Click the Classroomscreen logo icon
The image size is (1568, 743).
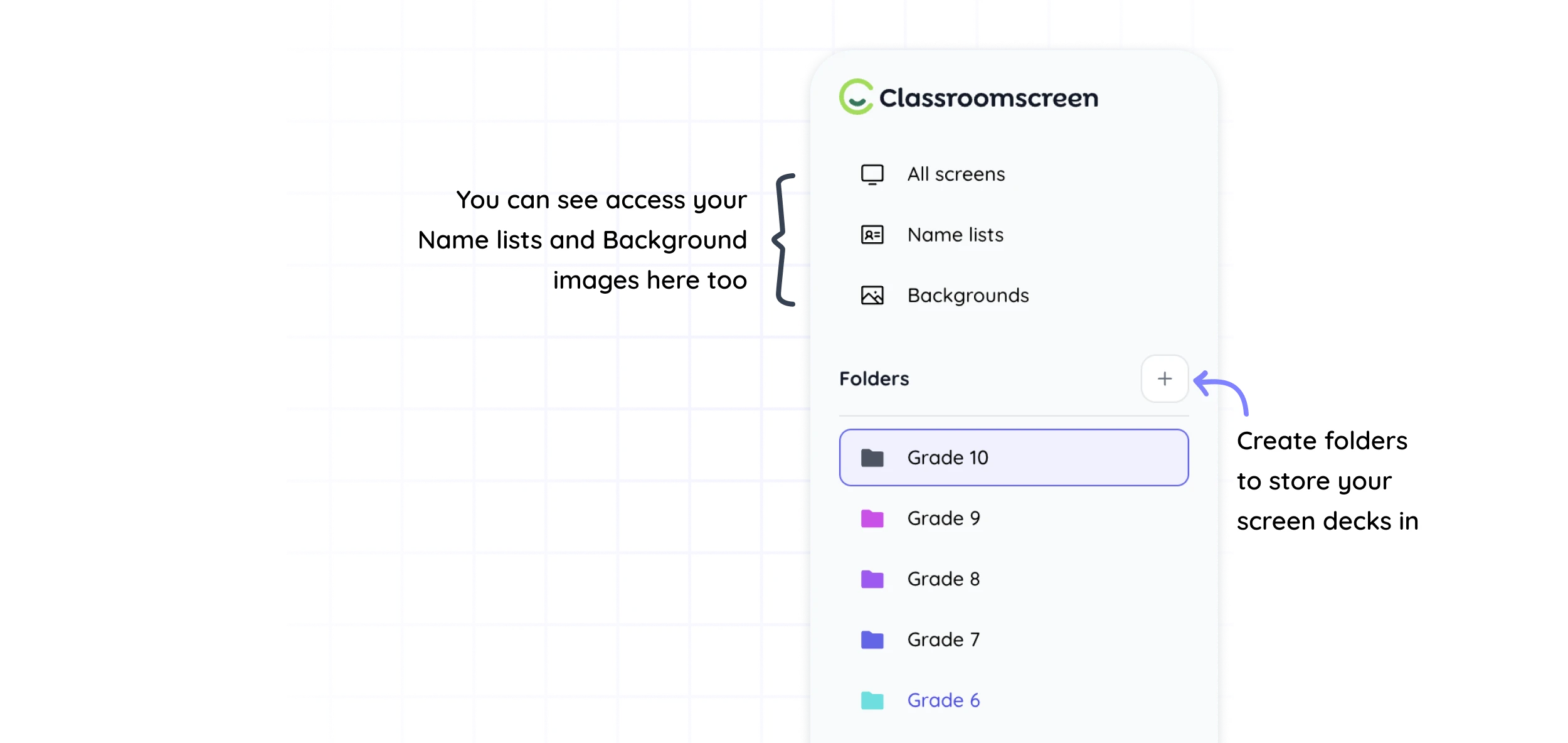pos(857,97)
